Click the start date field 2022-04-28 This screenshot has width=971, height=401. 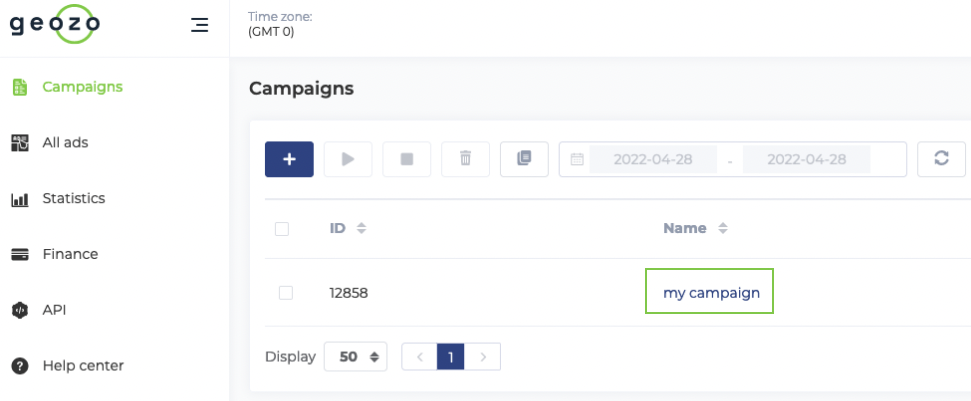[654, 159]
